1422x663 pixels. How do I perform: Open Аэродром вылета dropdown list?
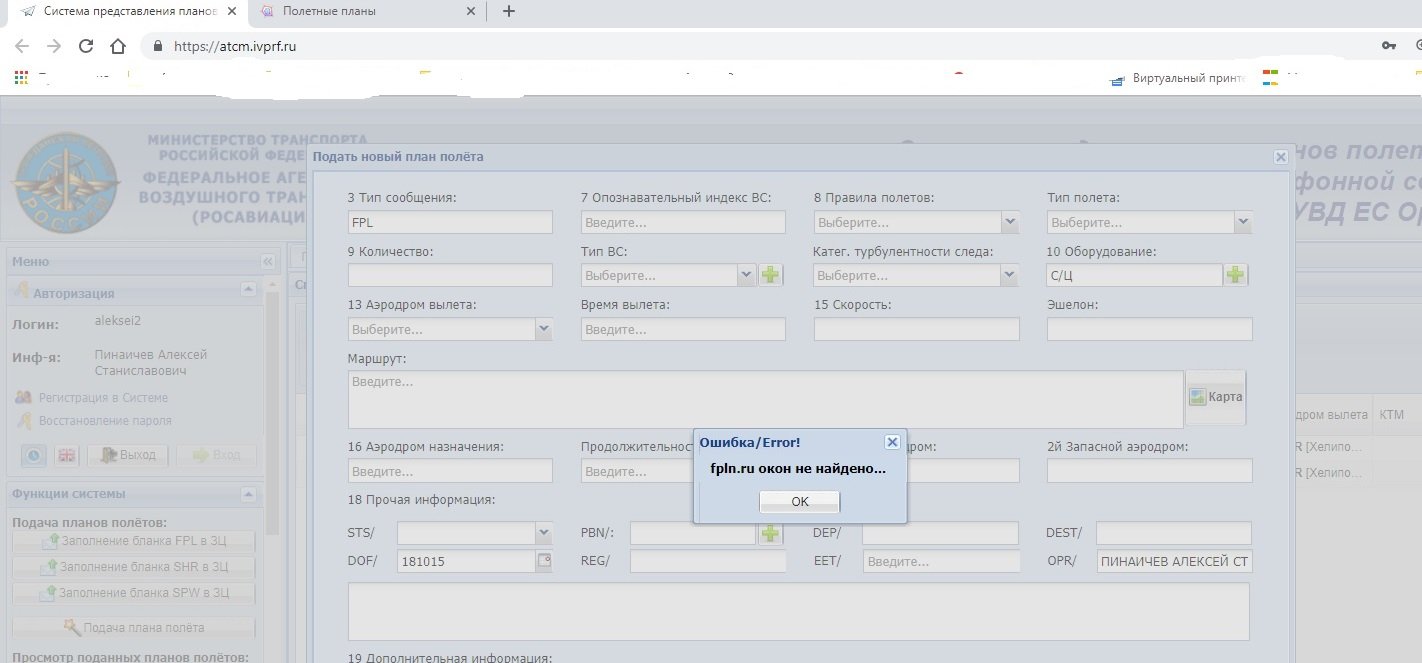point(543,329)
